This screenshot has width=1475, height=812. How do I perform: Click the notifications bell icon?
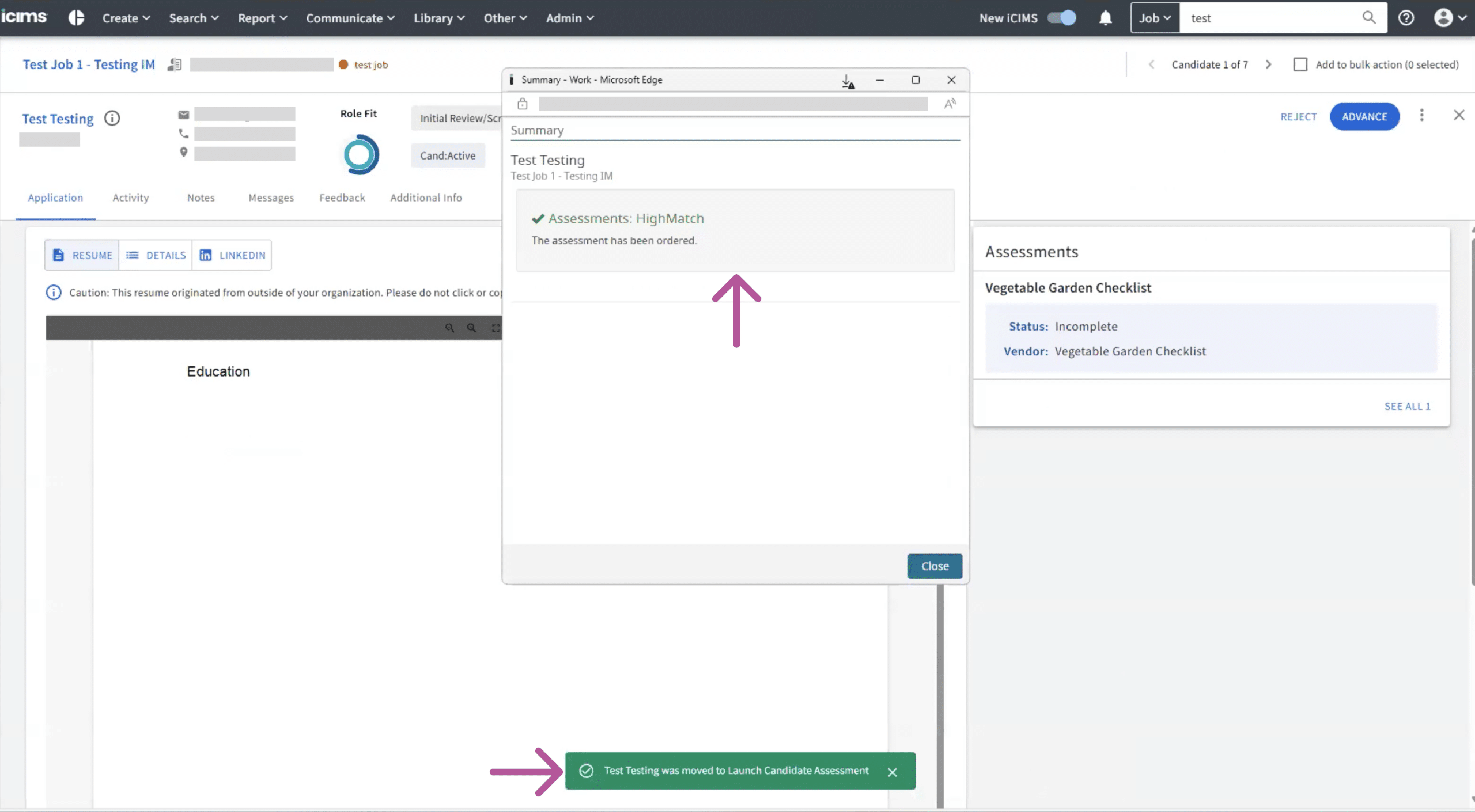[x=1105, y=18]
